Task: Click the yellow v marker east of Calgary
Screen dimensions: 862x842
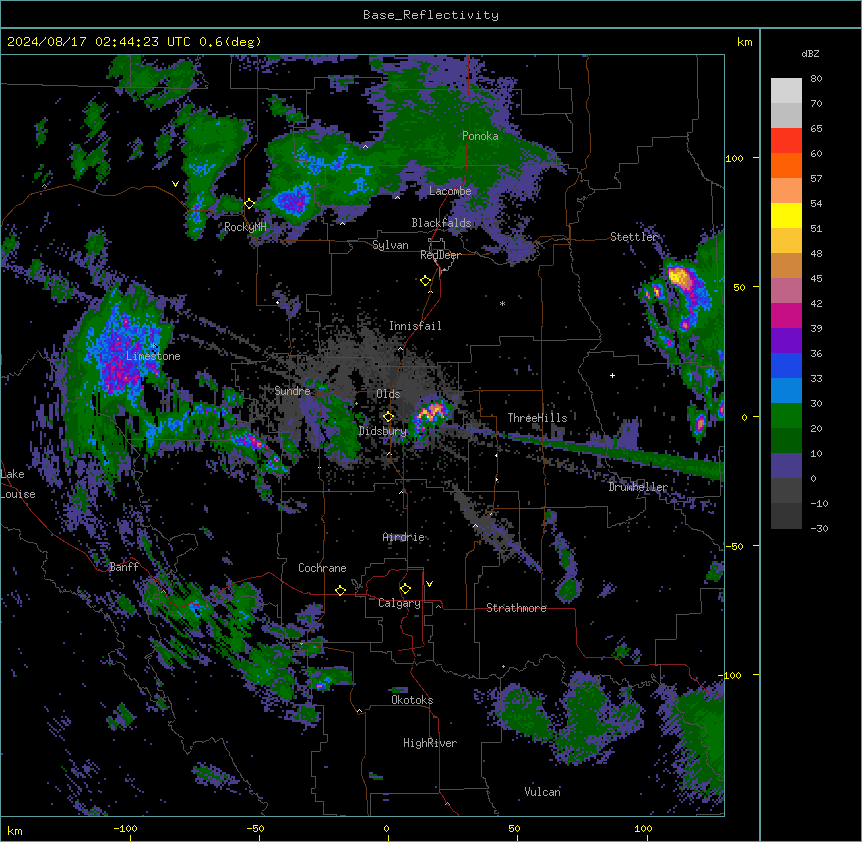Action: (x=429, y=584)
